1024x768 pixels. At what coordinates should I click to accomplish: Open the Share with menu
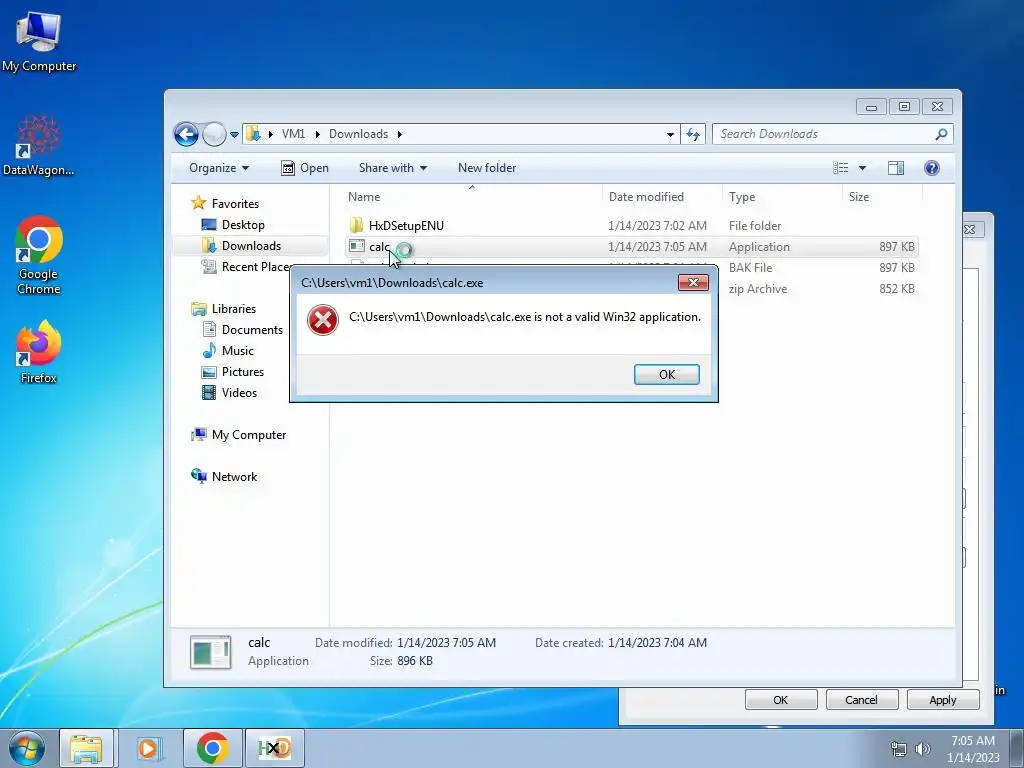coord(392,168)
